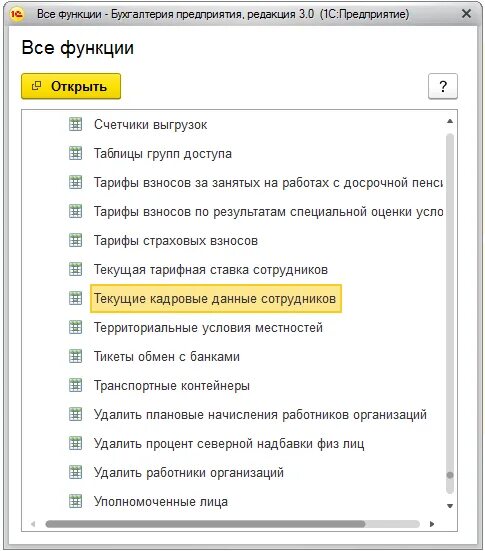The image size is (485, 551).
Task: Click the vertical scrollbar up arrow
Action: (x=450, y=121)
